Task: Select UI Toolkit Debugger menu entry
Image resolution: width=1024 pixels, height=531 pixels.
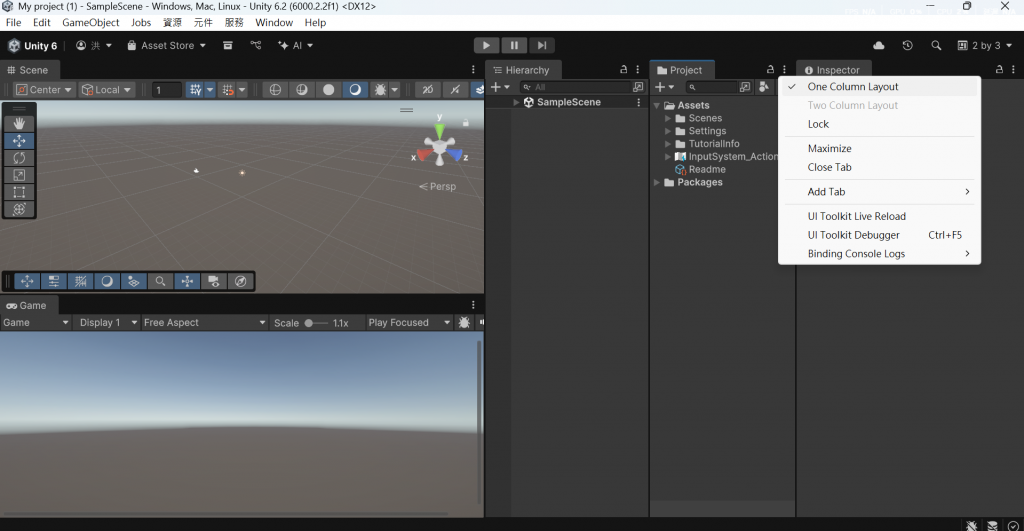Action: click(x=879, y=235)
